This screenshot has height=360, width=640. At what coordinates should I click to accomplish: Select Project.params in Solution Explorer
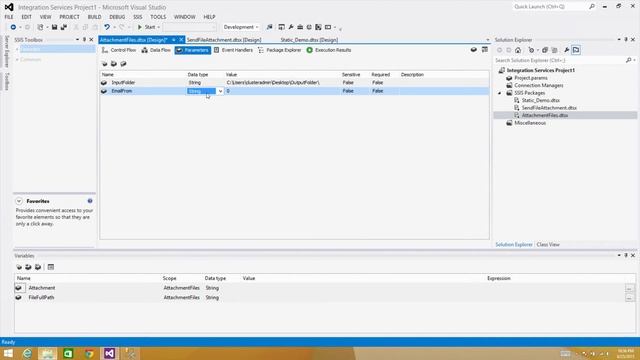tap(531, 78)
